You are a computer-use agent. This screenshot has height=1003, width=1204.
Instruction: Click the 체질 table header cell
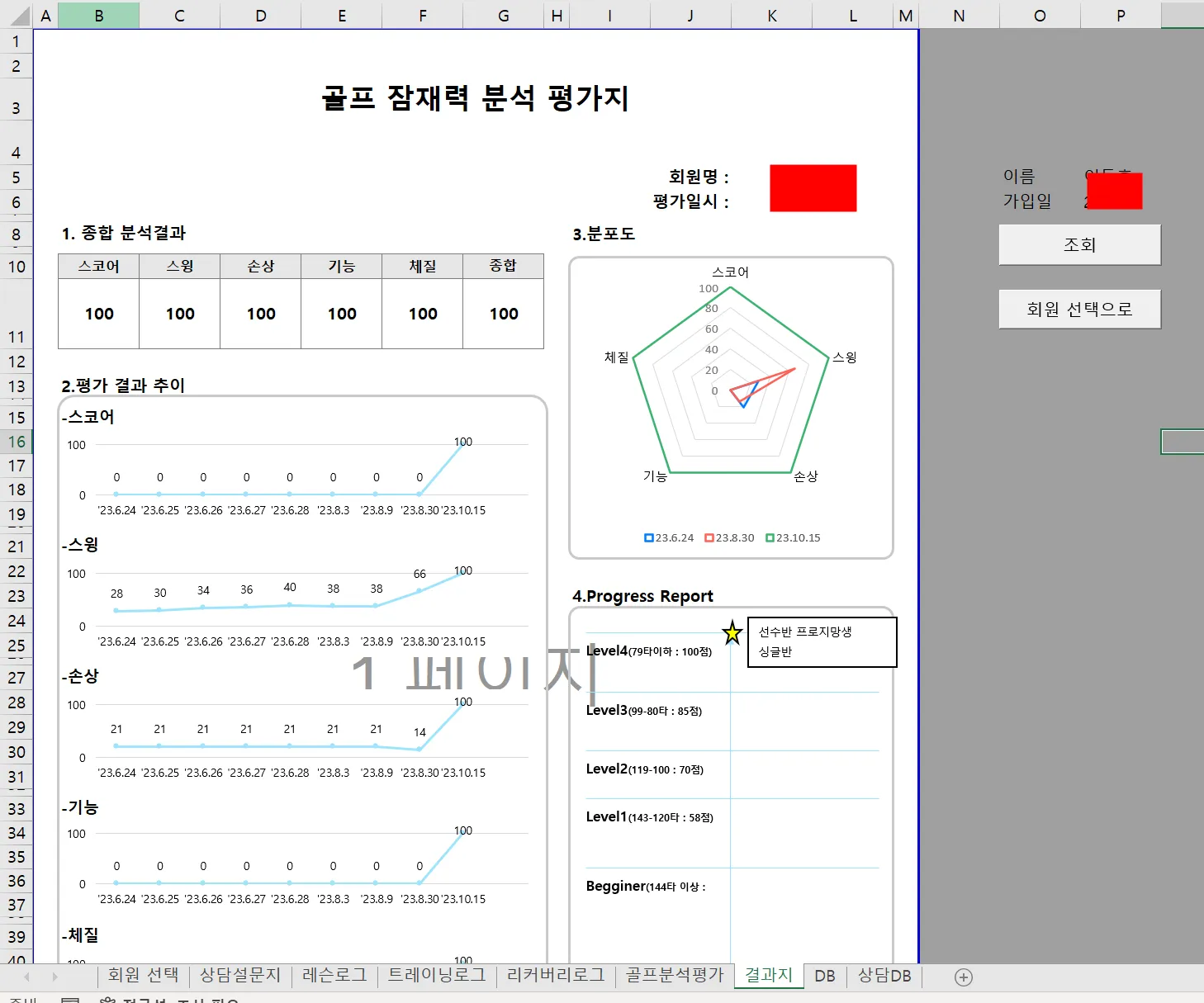coord(422,266)
